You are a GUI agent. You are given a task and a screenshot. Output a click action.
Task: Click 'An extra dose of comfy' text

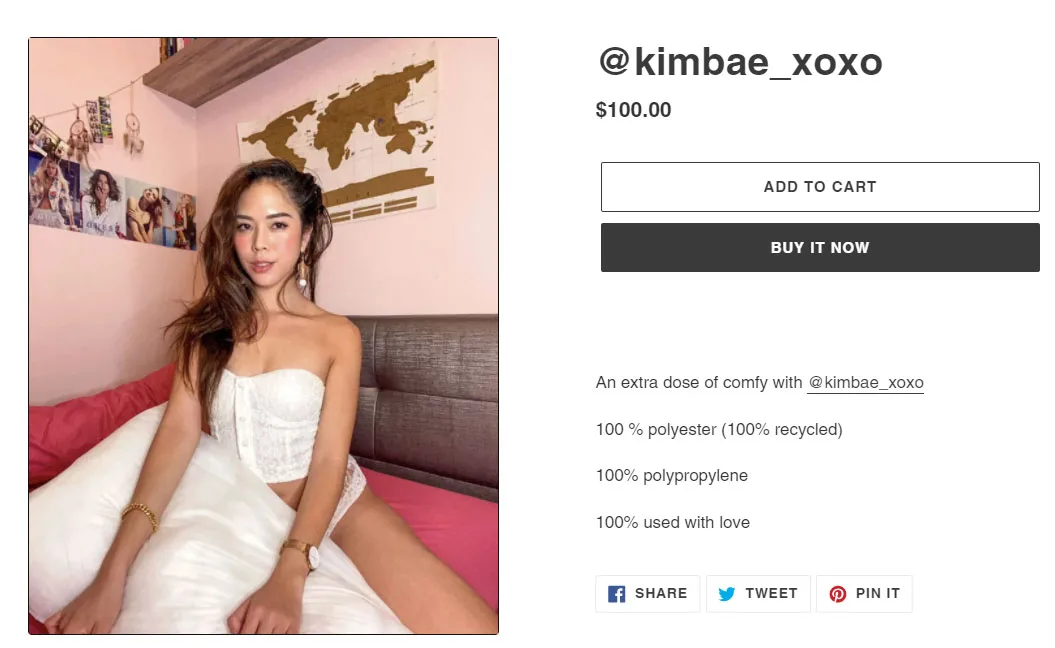coord(699,383)
